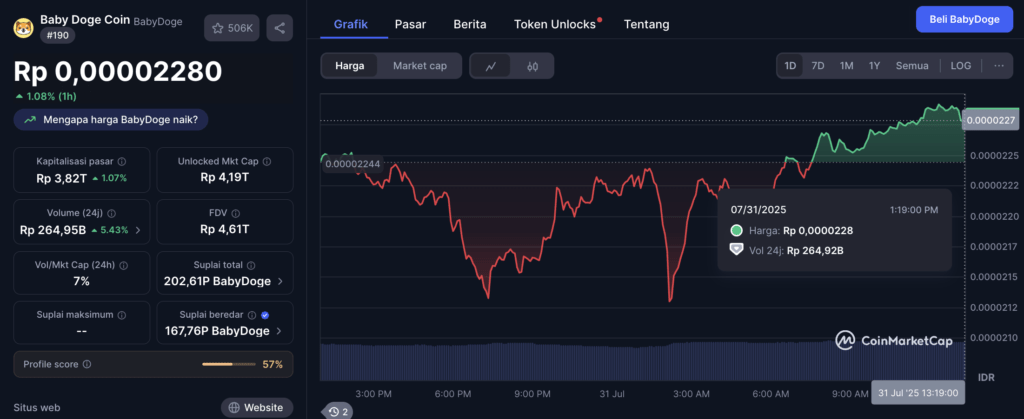
Task: Open the Tentang tab
Action: [647, 25]
